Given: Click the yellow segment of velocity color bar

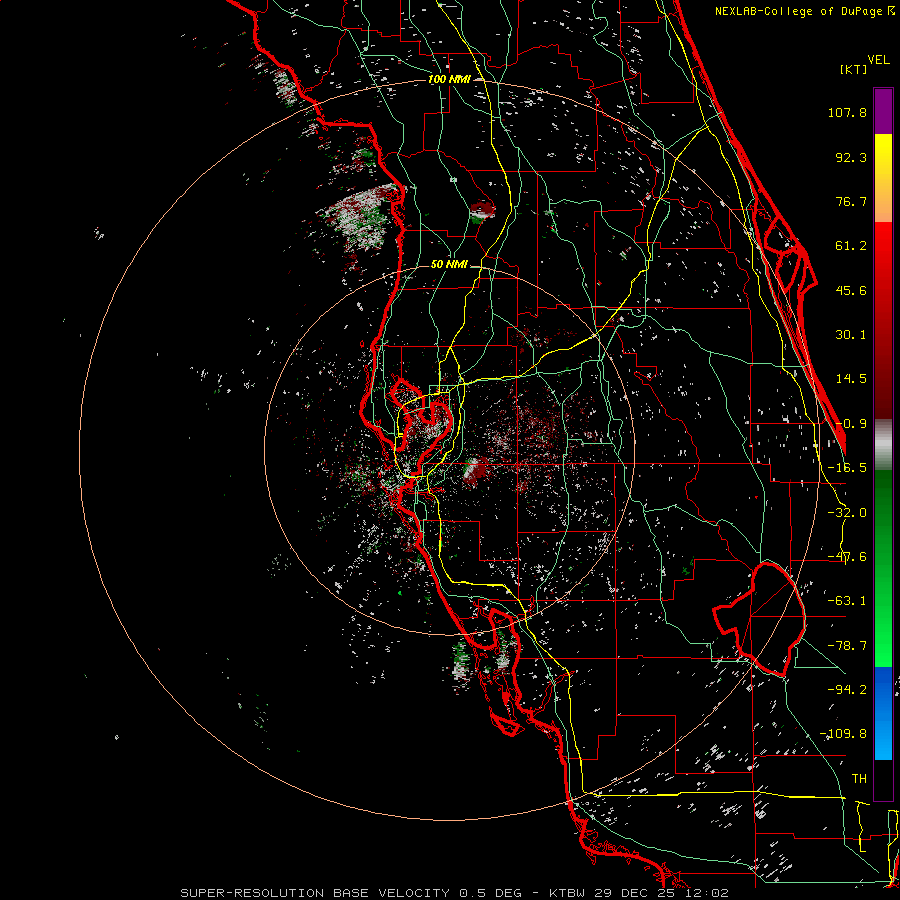Looking at the screenshot, I should (883, 178).
